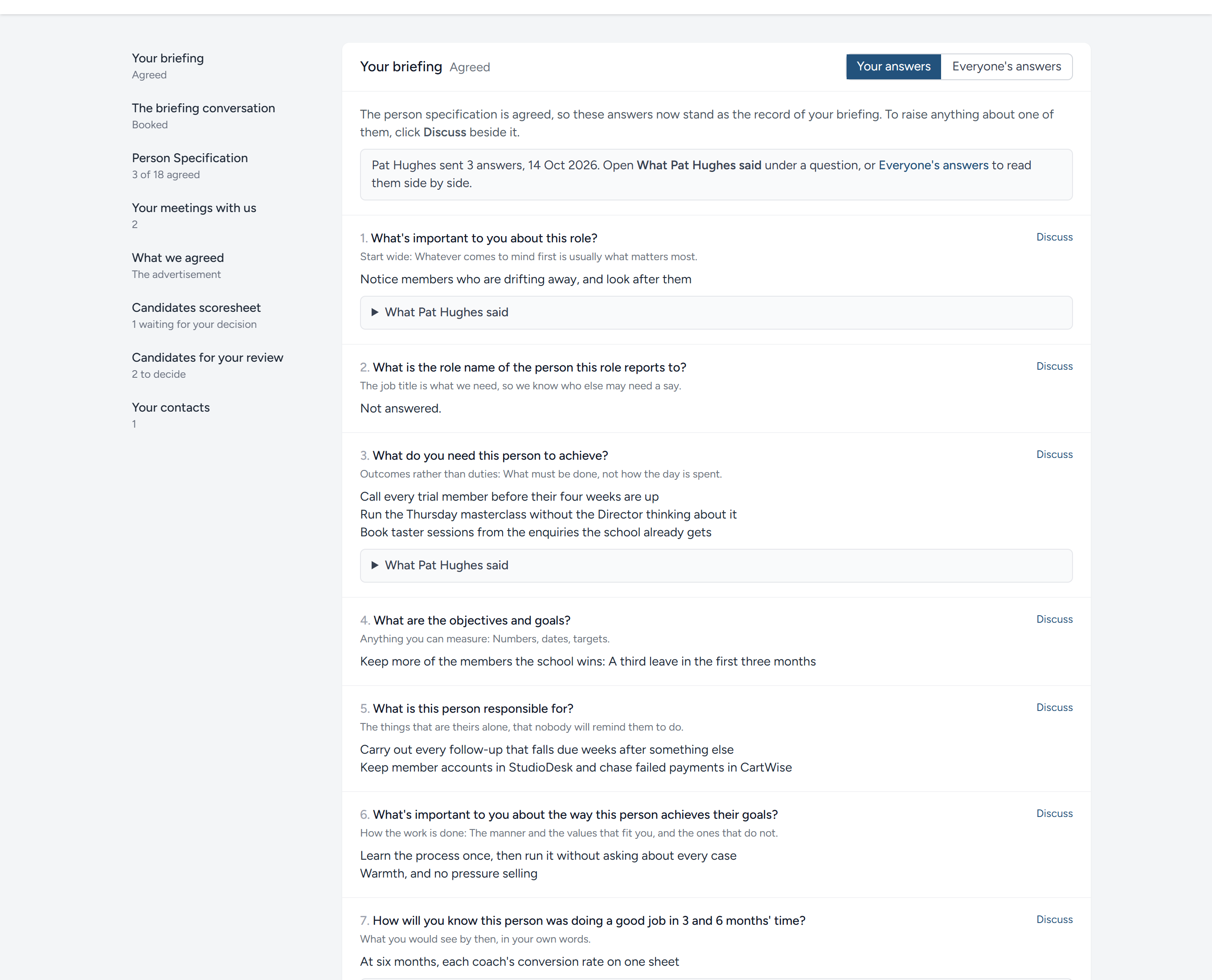Select What we agreed sidebar item
The image size is (1212, 980).
(177, 265)
